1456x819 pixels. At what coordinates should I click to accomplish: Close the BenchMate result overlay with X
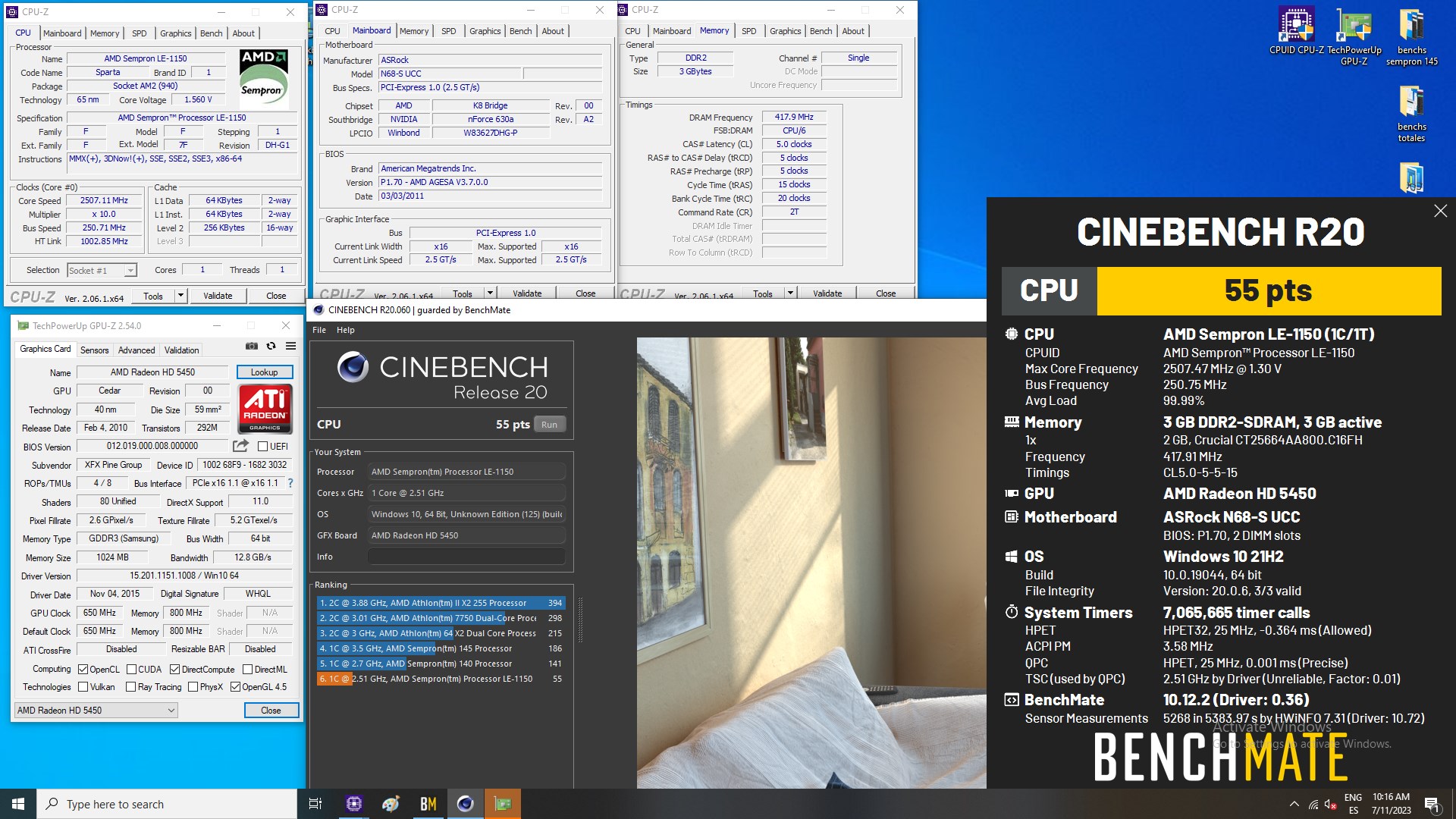click(x=1440, y=211)
